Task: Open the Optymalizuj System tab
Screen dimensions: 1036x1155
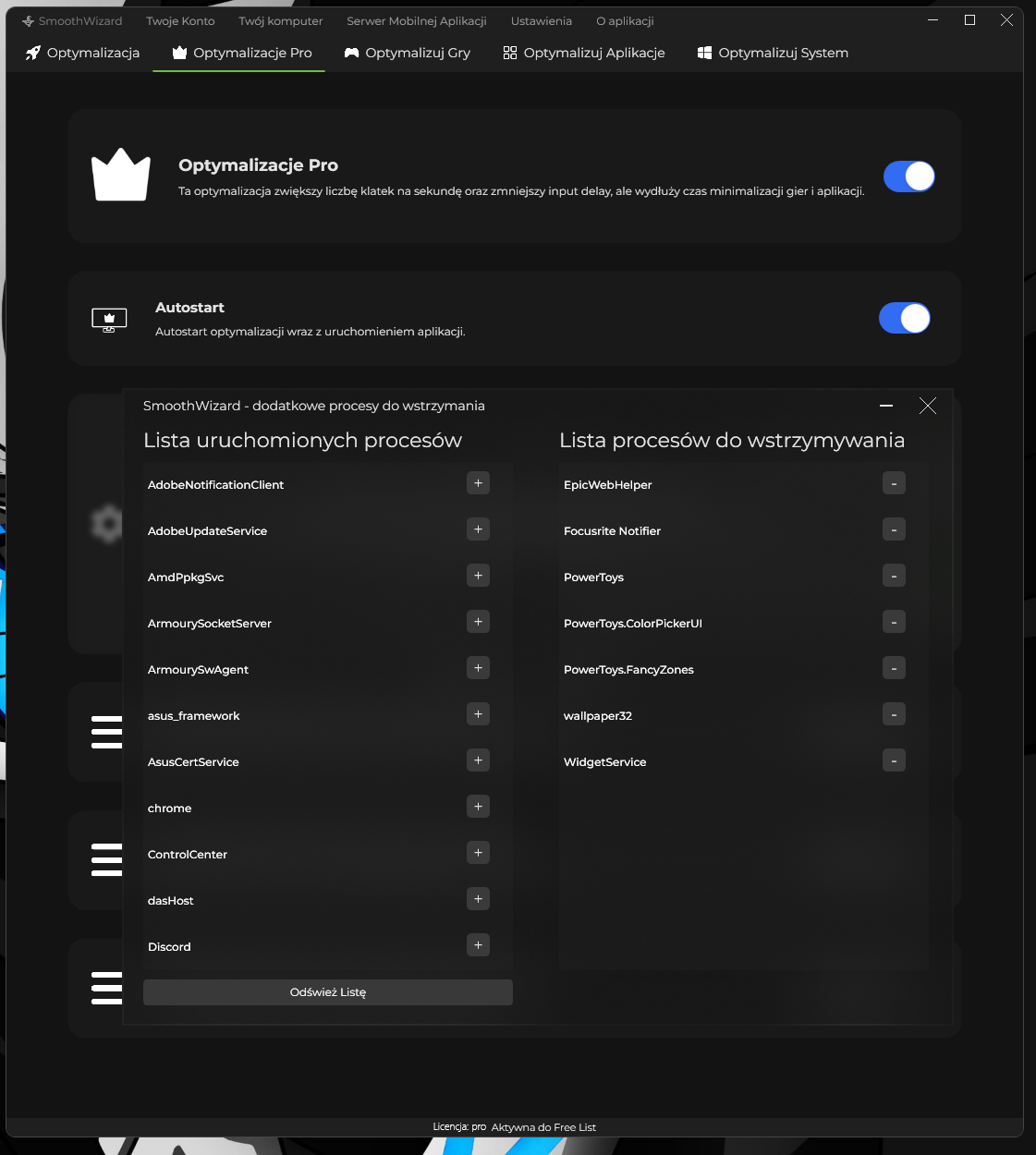Action: click(x=773, y=53)
